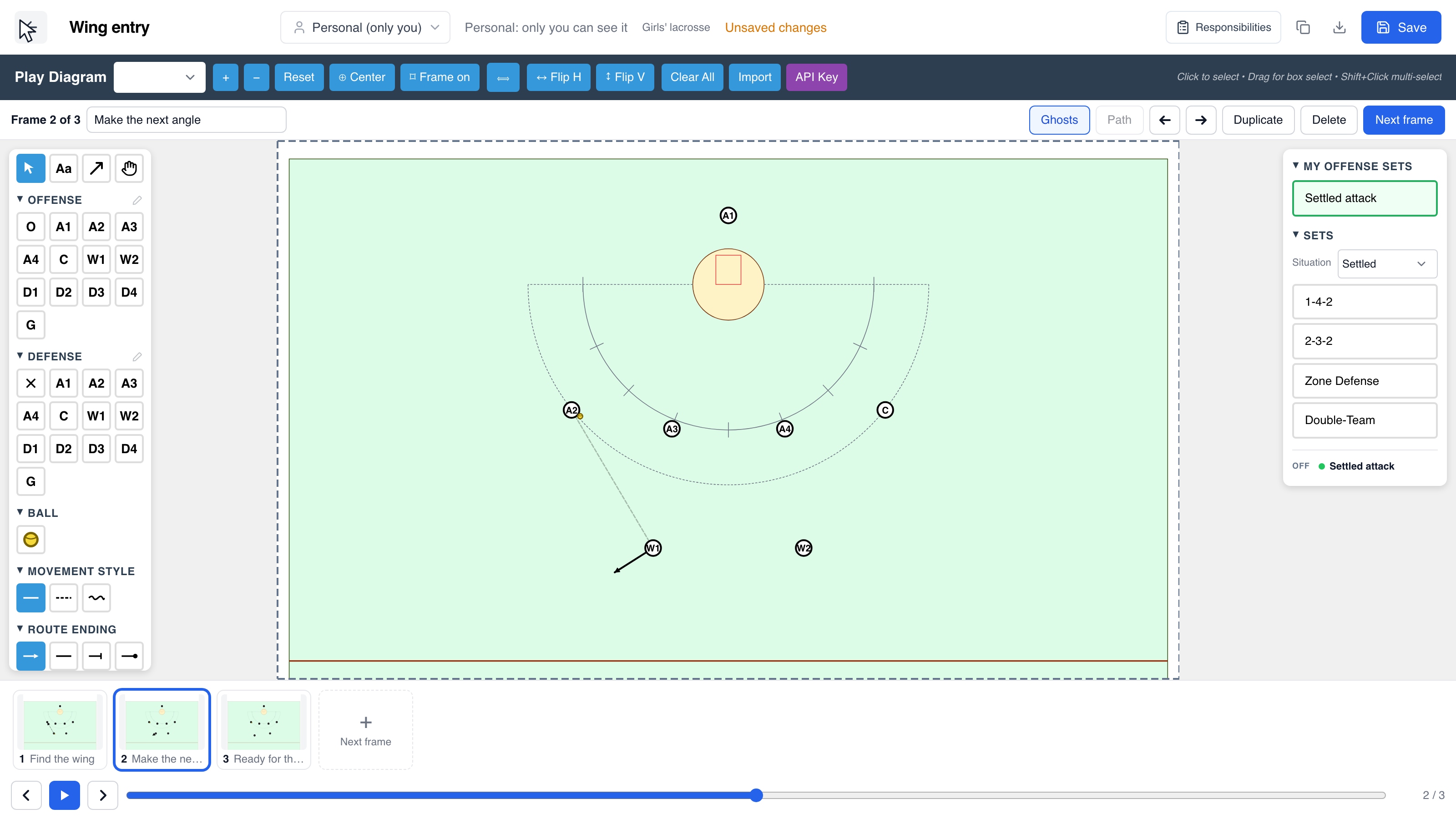Click the edit pencil beside DEFENSE
The image size is (1456, 819).
pyautogui.click(x=137, y=357)
